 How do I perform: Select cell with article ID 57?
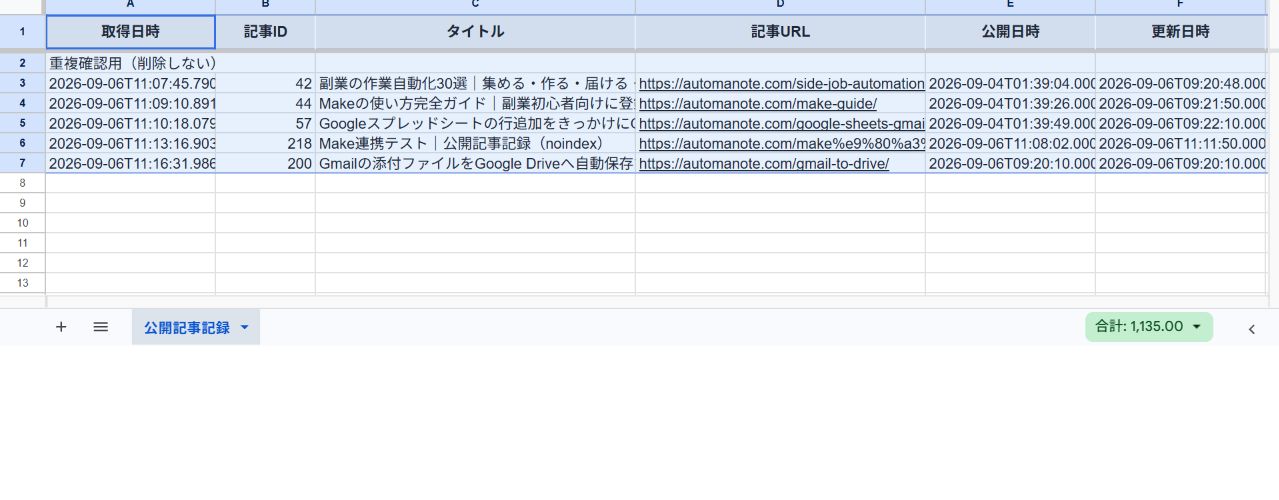tap(265, 124)
